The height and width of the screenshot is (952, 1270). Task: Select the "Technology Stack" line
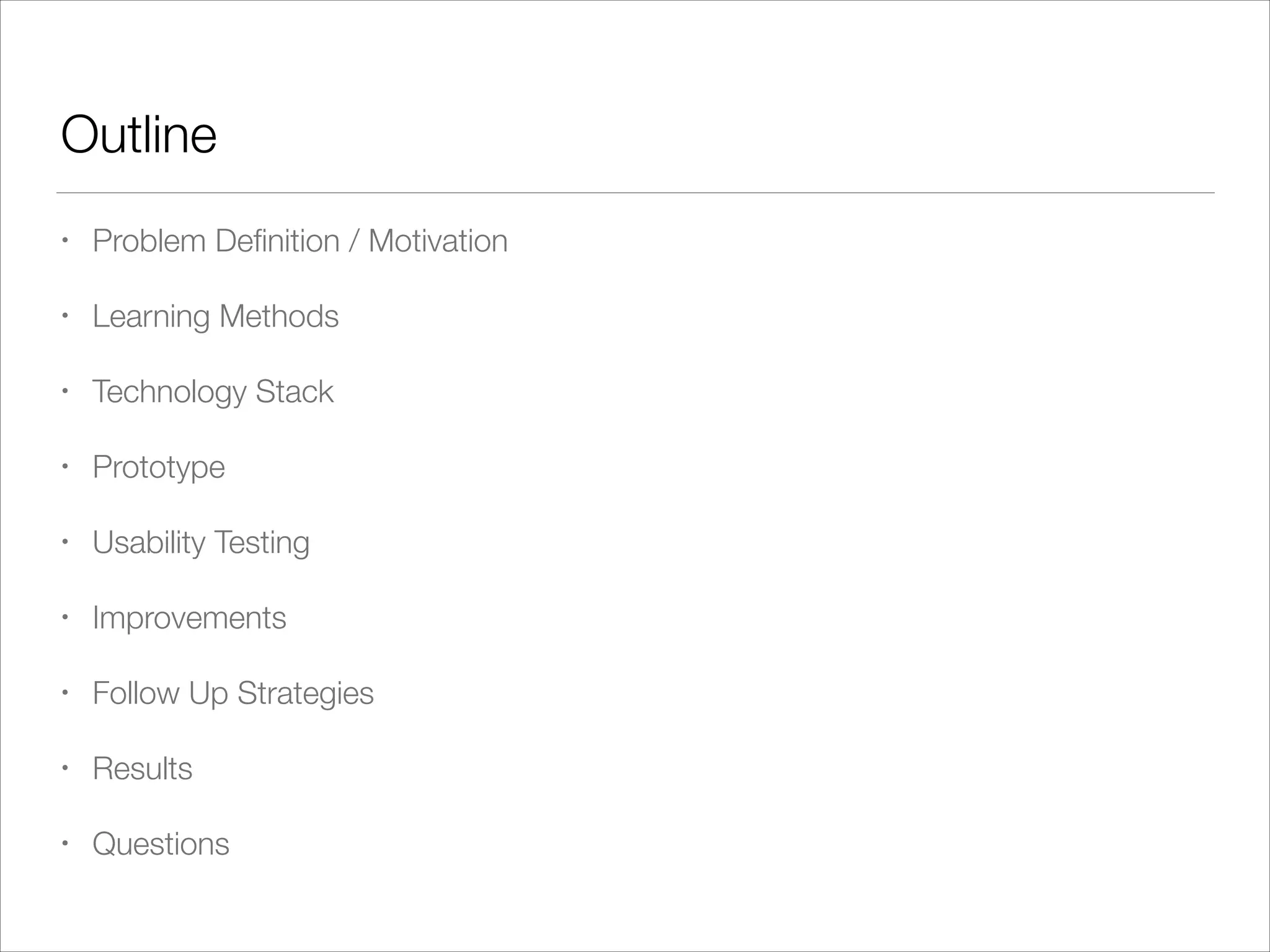213,392
